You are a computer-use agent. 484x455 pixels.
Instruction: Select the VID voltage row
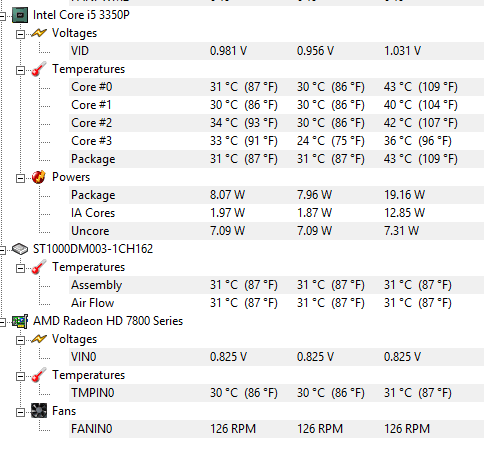tap(276, 51)
